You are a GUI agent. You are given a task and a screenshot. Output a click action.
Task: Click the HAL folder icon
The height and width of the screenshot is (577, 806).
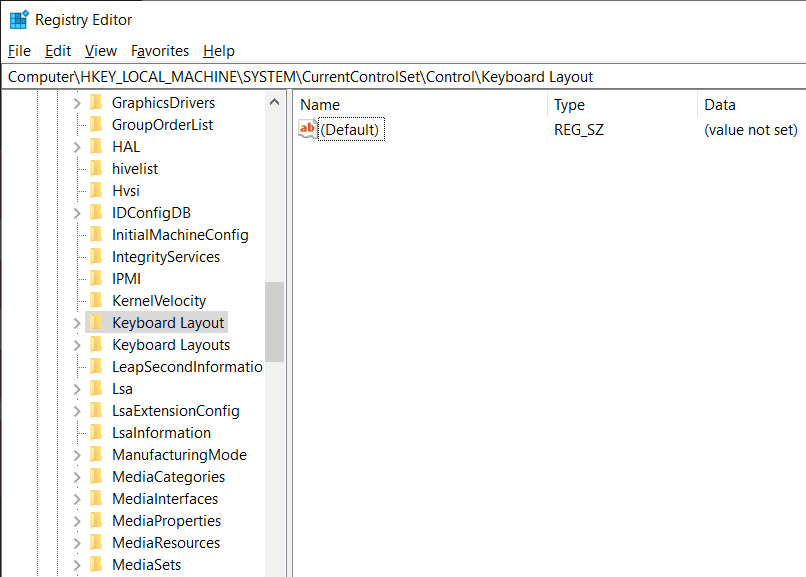pyautogui.click(x=96, y=147)
